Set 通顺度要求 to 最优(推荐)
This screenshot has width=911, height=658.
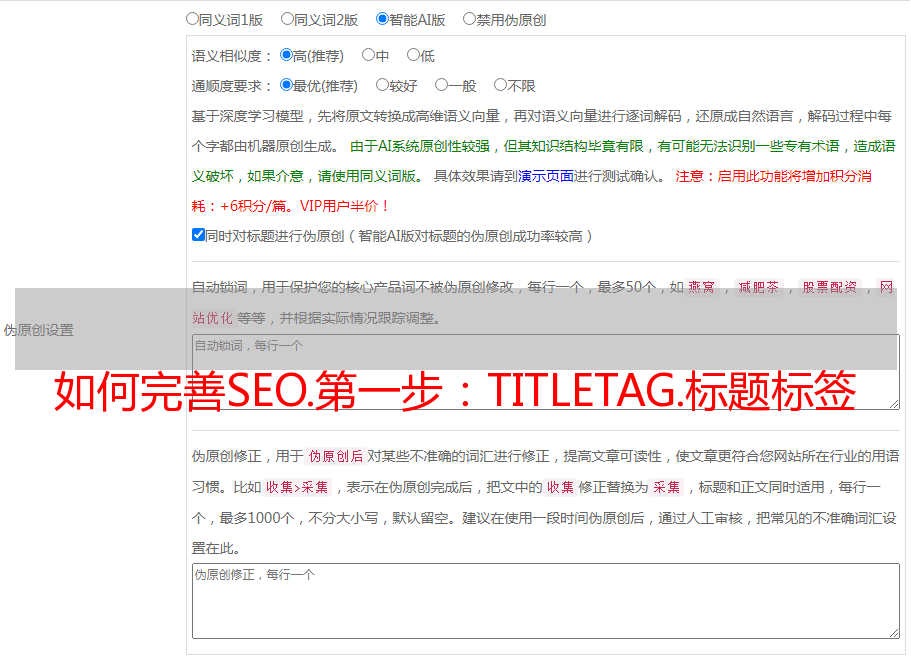point(286,85)
